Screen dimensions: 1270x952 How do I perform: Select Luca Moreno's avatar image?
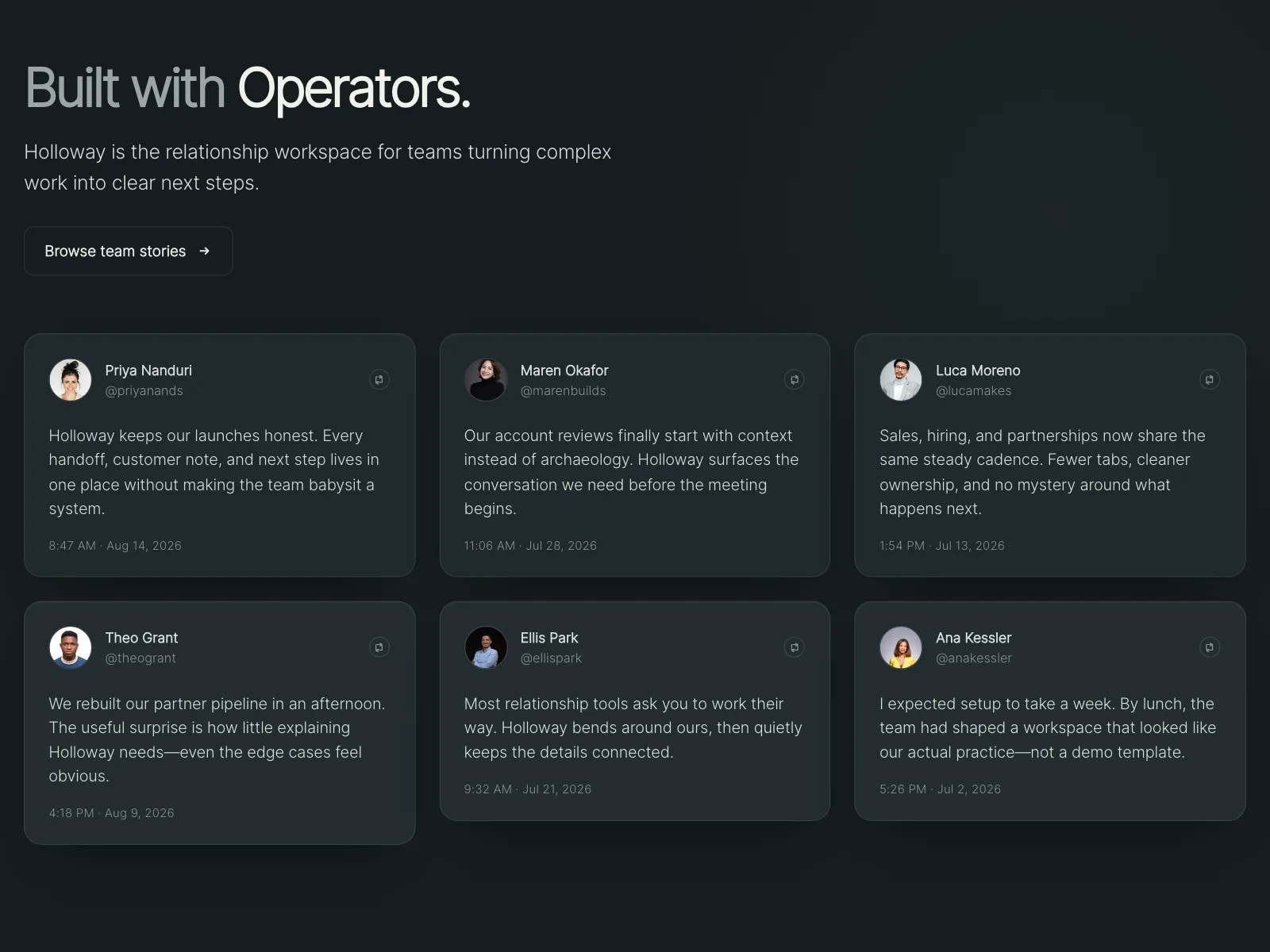click(901, 380)
